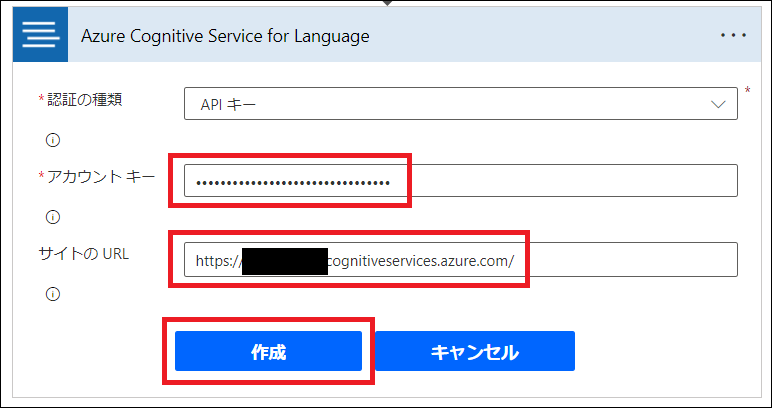Click the キャンセル button
This screenshot has height=408, width=772.
pyautogui.click(x=475, y=351)
